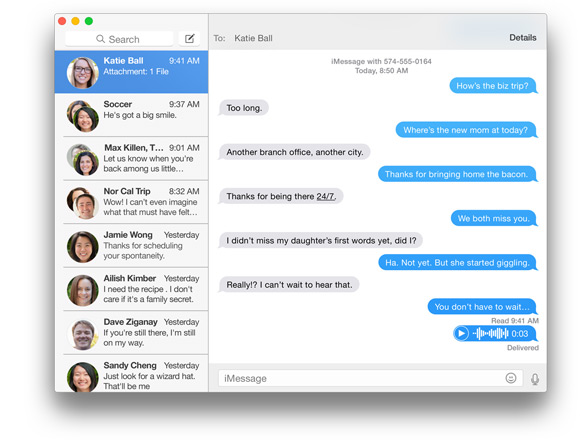
Task: Select the Soccer conversation
Action: point(131,115)
